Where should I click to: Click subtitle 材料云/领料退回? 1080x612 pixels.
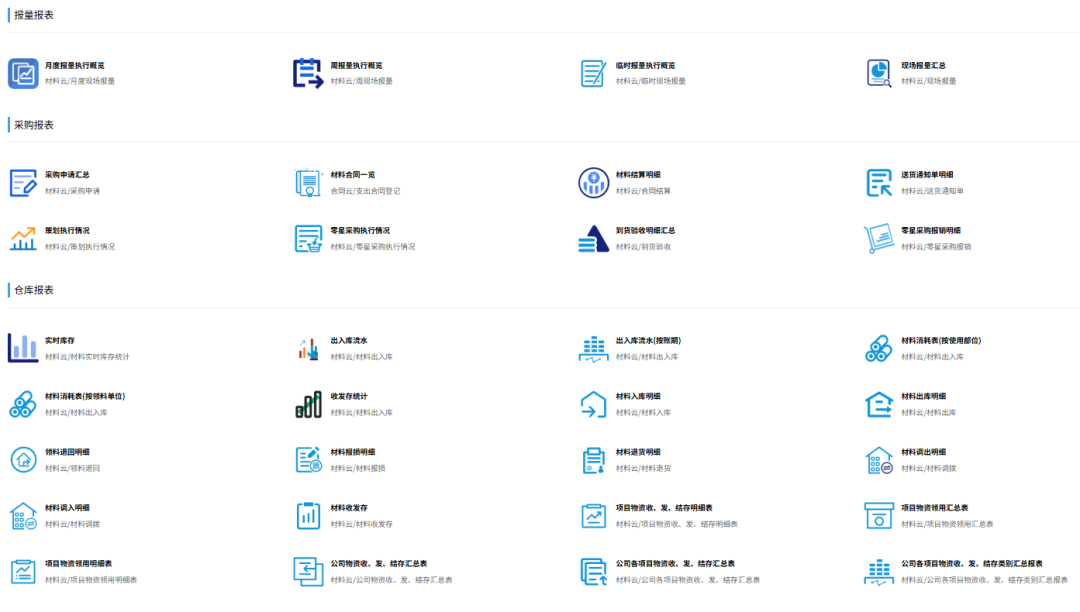tap(72, 469)
